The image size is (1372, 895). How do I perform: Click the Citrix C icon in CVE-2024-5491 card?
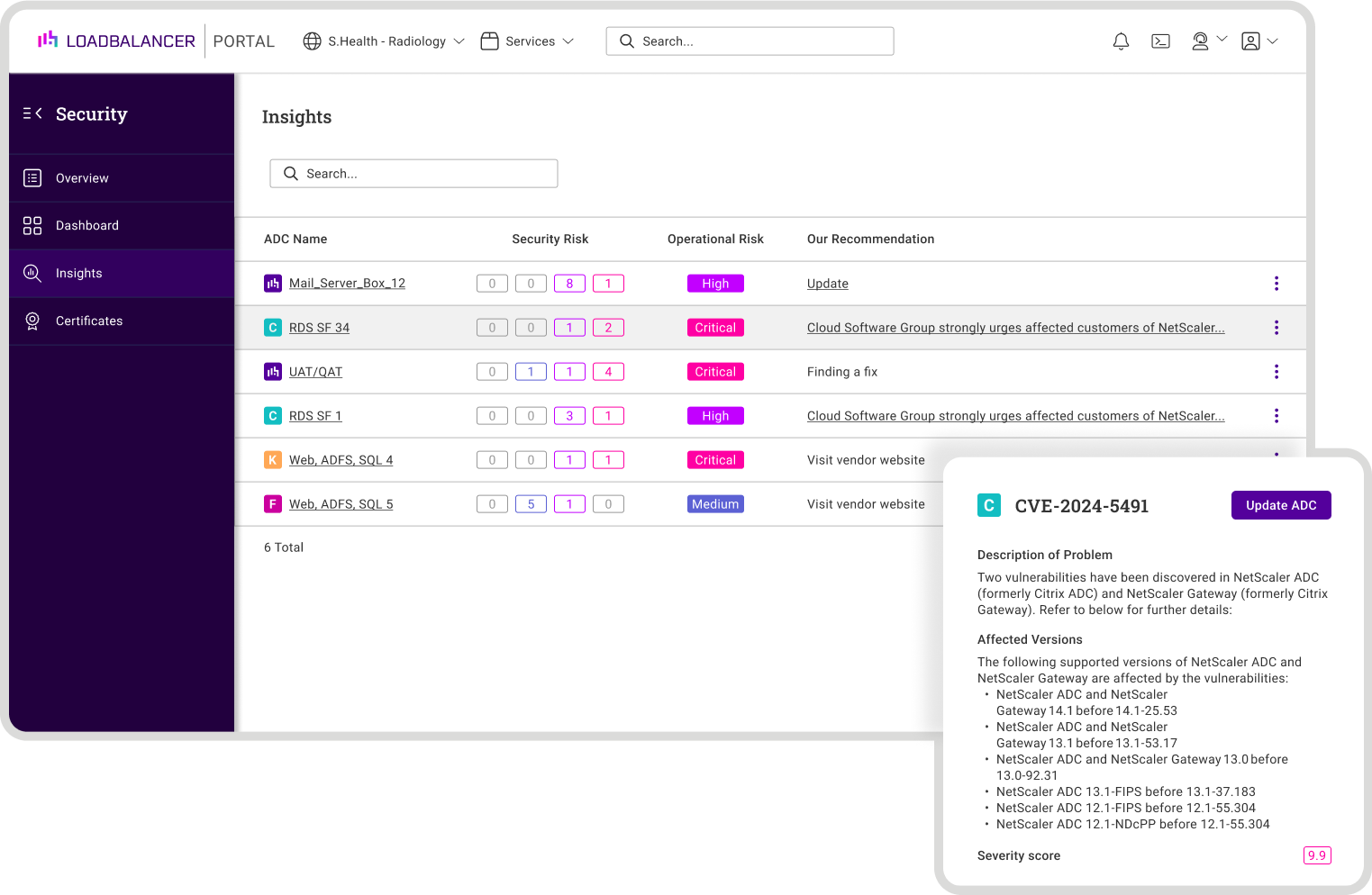(x=989, y=505)
